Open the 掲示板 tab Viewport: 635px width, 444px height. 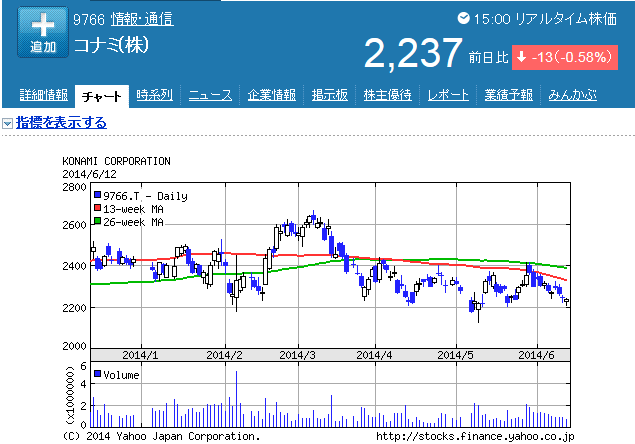(x=330, y=95)
